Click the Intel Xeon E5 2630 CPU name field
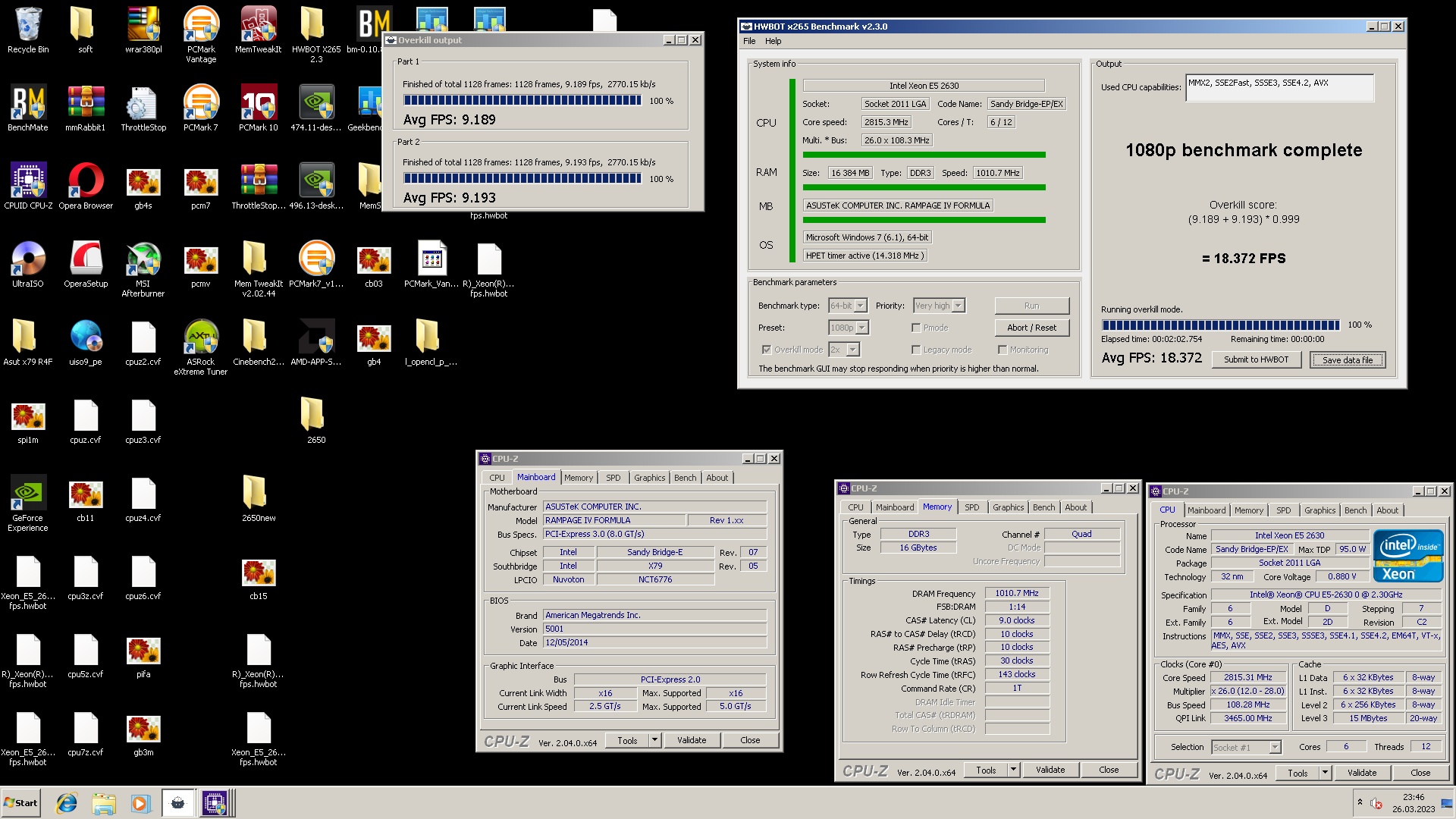 coord(924,86)
